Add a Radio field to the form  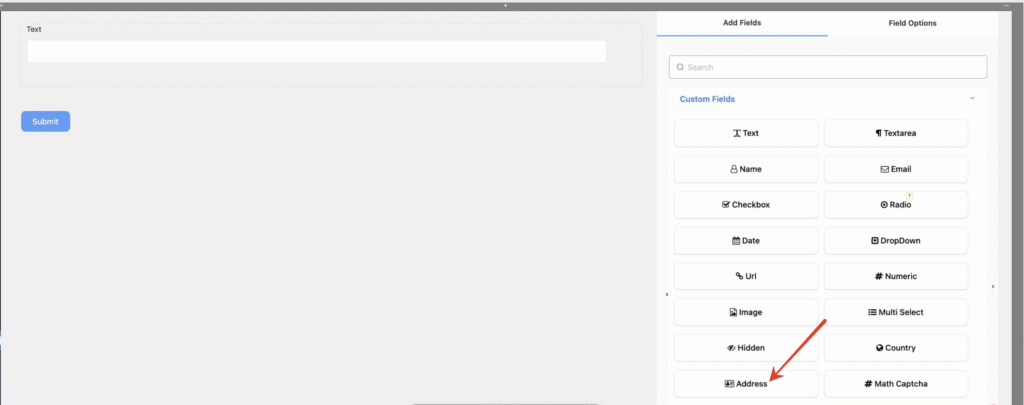pyautogui.click(x=895, y=205)
